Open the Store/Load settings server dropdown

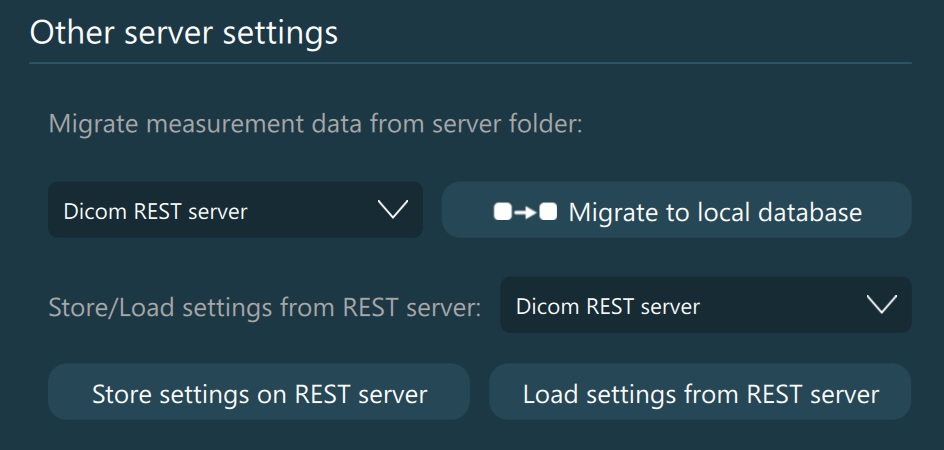705,306
